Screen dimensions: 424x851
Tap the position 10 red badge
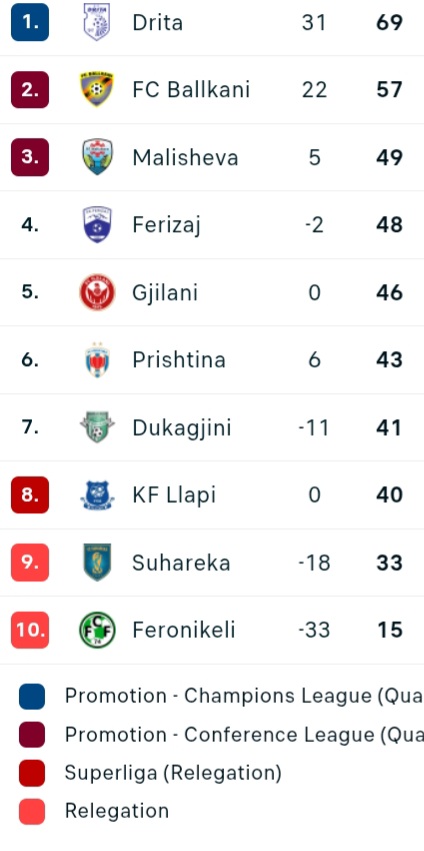[x=30, y=630]
